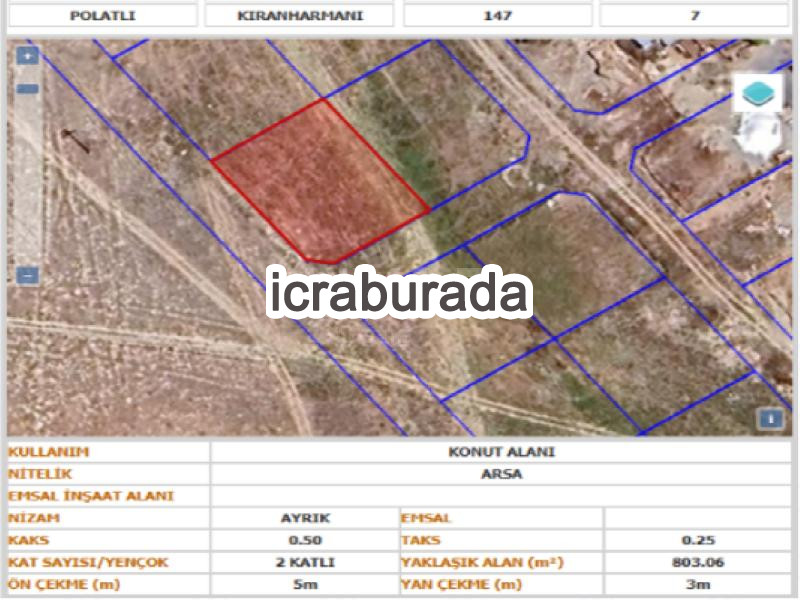Click the block number 147 cell
Image resolution: width=800 pixels, height=600 pixels.
(x=497, y=15)
